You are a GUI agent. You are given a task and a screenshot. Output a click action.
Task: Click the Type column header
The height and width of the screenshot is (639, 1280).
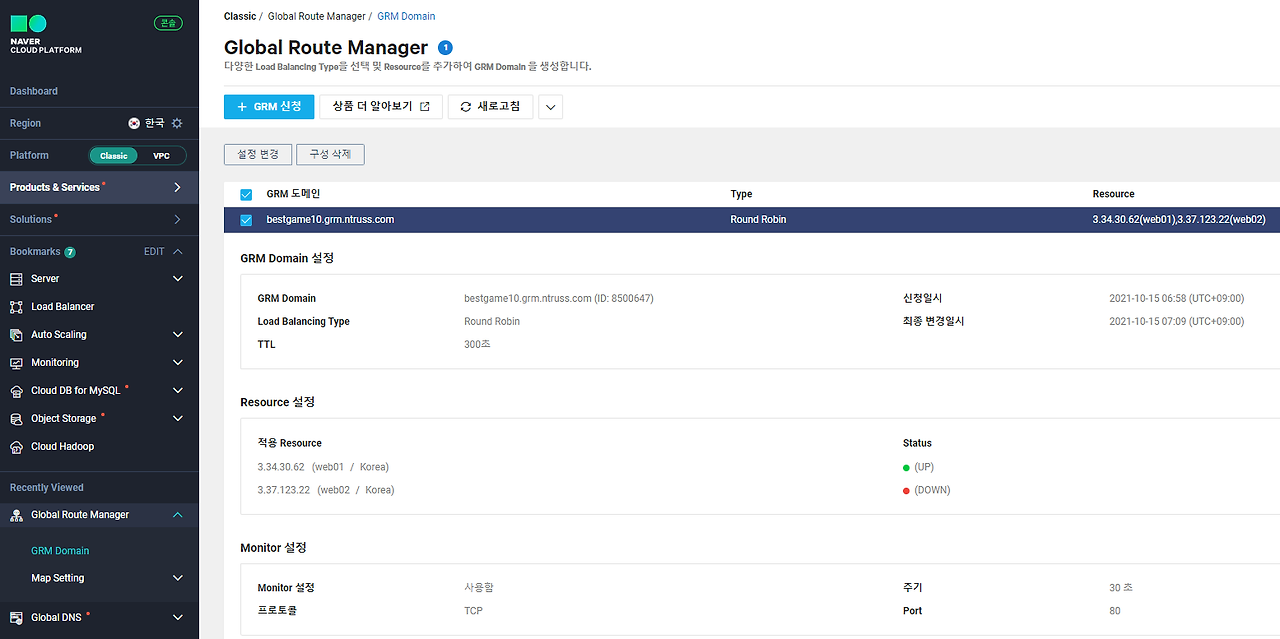pos(741,194)
